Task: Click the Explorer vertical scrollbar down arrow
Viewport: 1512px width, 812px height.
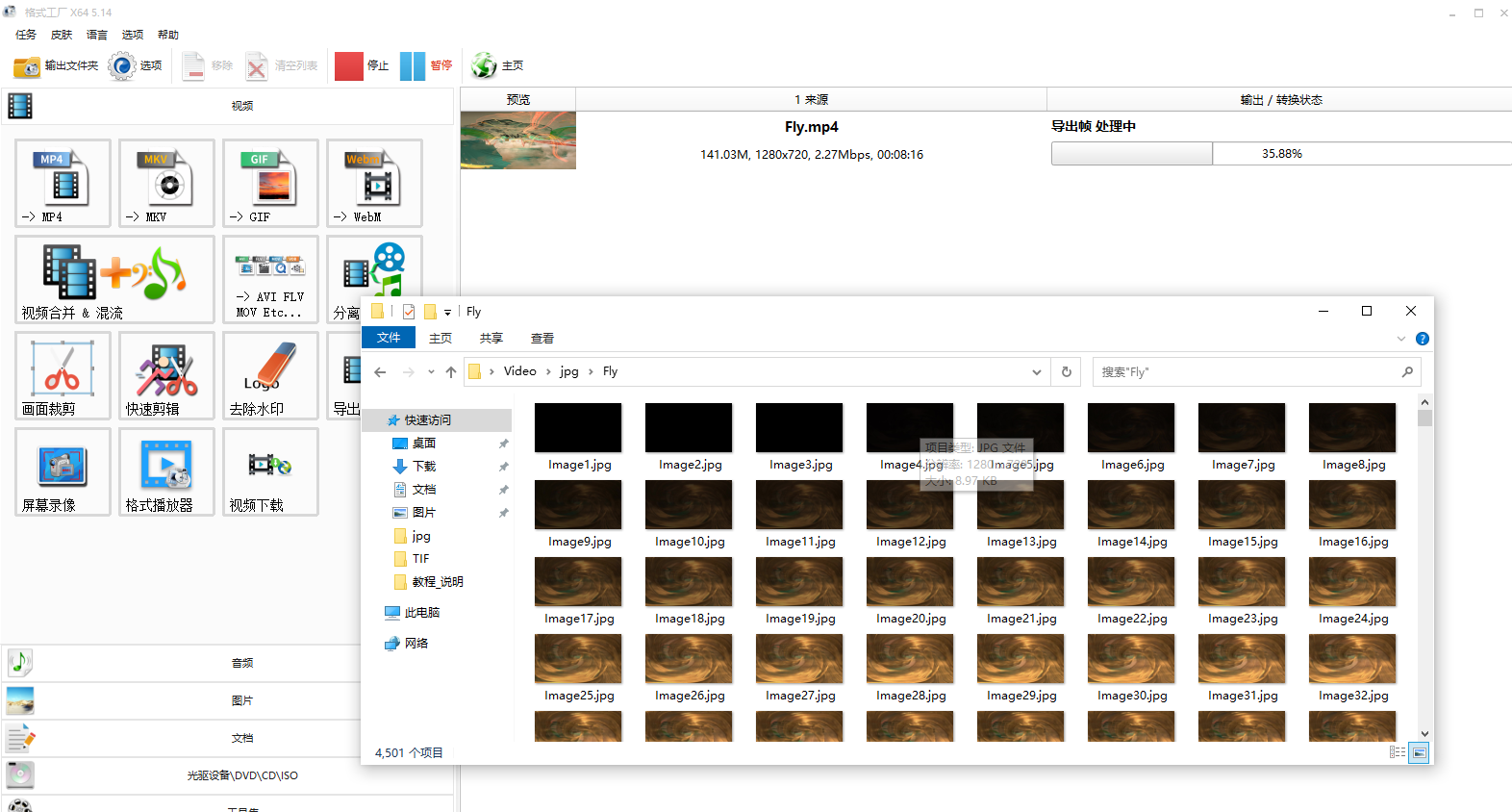Action: pos(1424,734)
